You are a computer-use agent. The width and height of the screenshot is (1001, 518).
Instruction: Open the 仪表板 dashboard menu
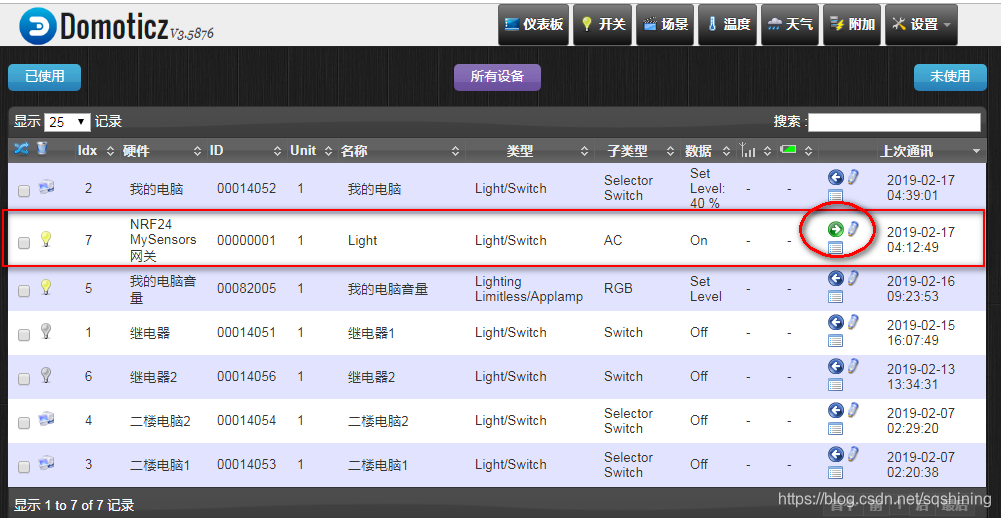coord(534,24)
